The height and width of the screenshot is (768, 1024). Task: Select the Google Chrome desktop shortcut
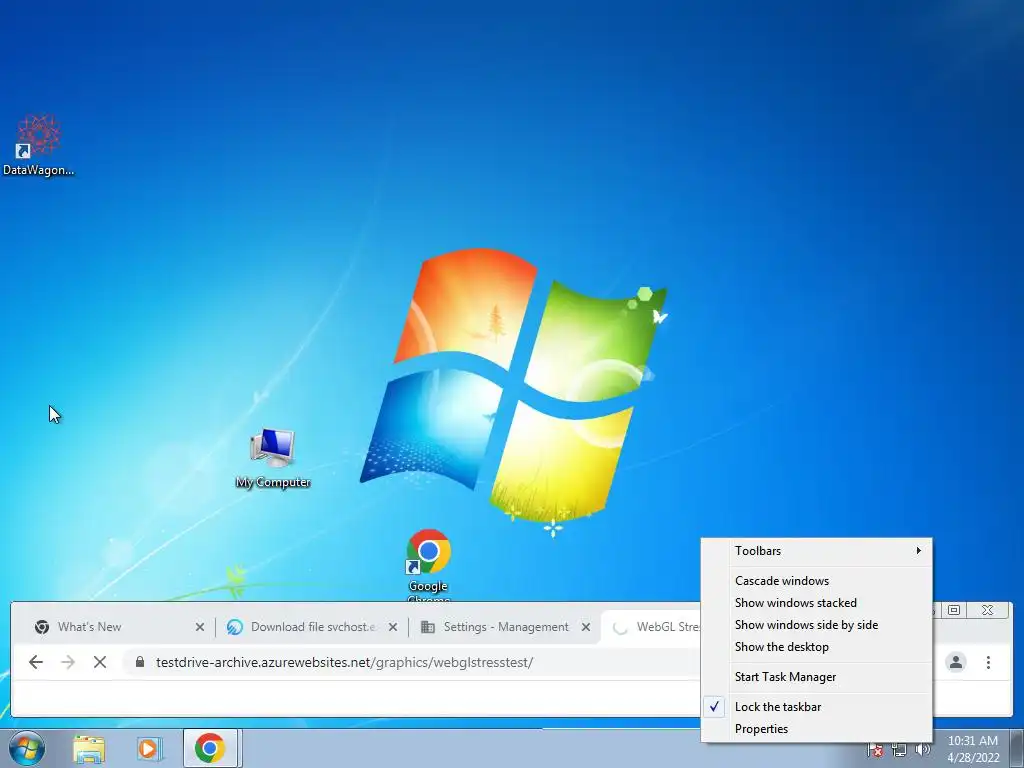point(428,564)
